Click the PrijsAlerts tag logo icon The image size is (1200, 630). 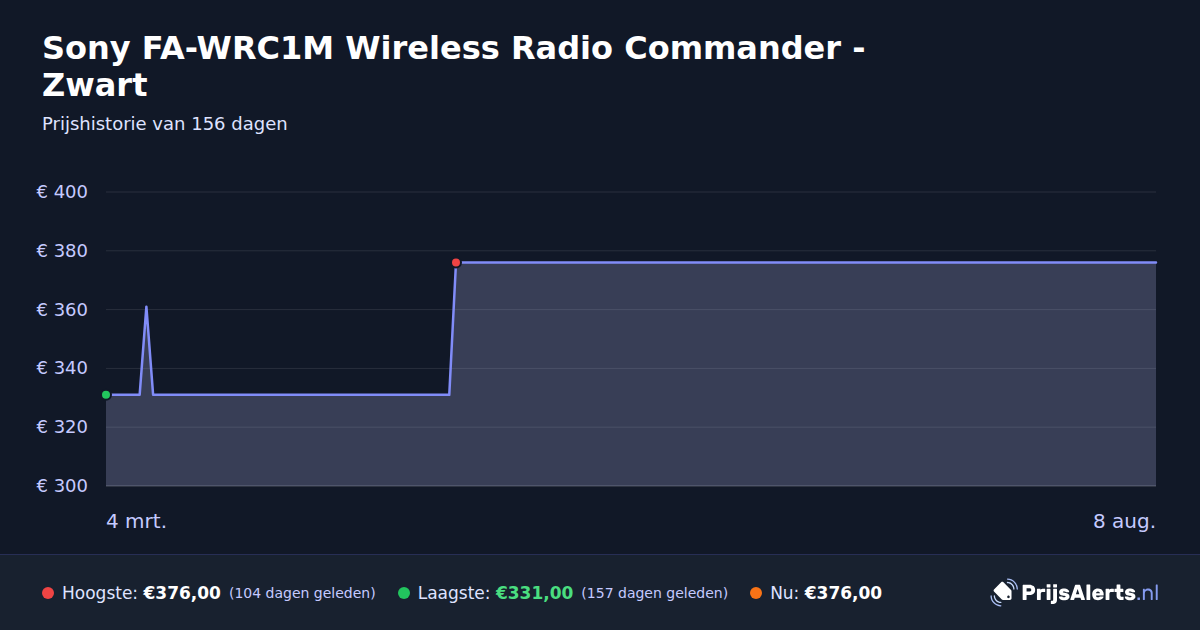coord(1003,593)
